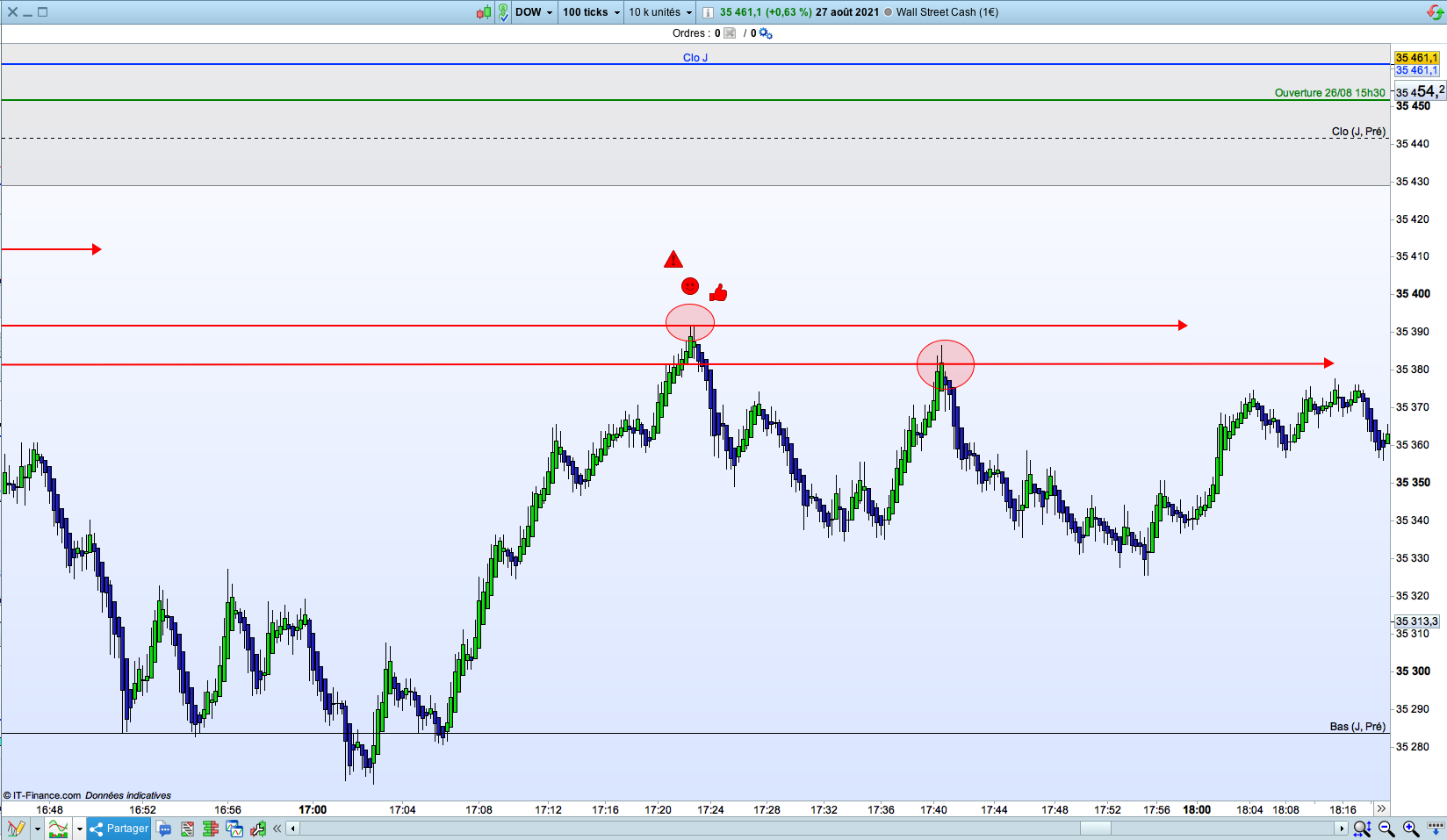Click the 35 400 price axis label
The image size is (1447, 840).
click(1413, 294)
